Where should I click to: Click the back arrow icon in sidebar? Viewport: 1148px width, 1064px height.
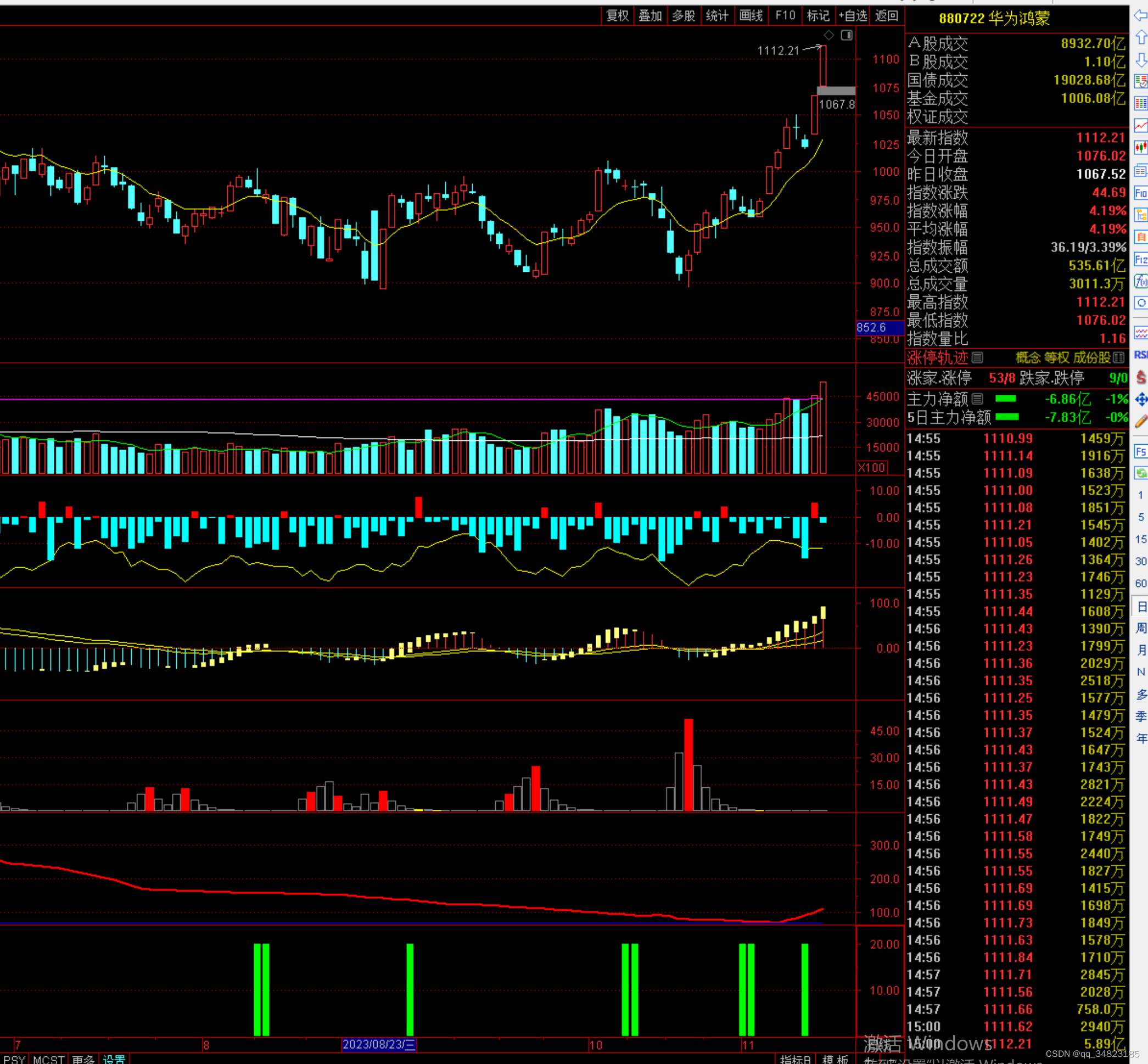coord(1140,15)
